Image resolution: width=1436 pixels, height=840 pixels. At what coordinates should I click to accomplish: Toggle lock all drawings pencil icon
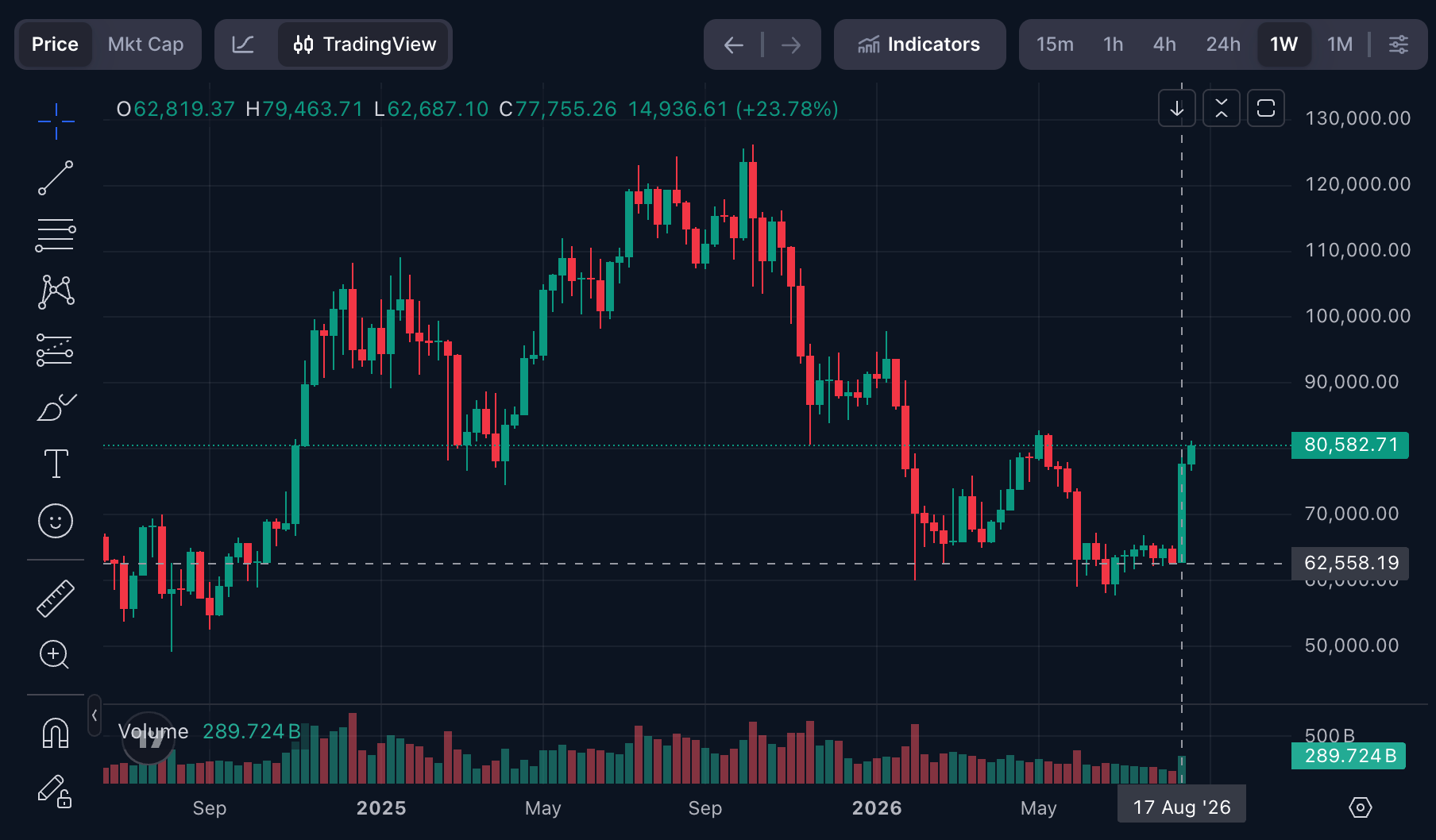pos(56,791)
